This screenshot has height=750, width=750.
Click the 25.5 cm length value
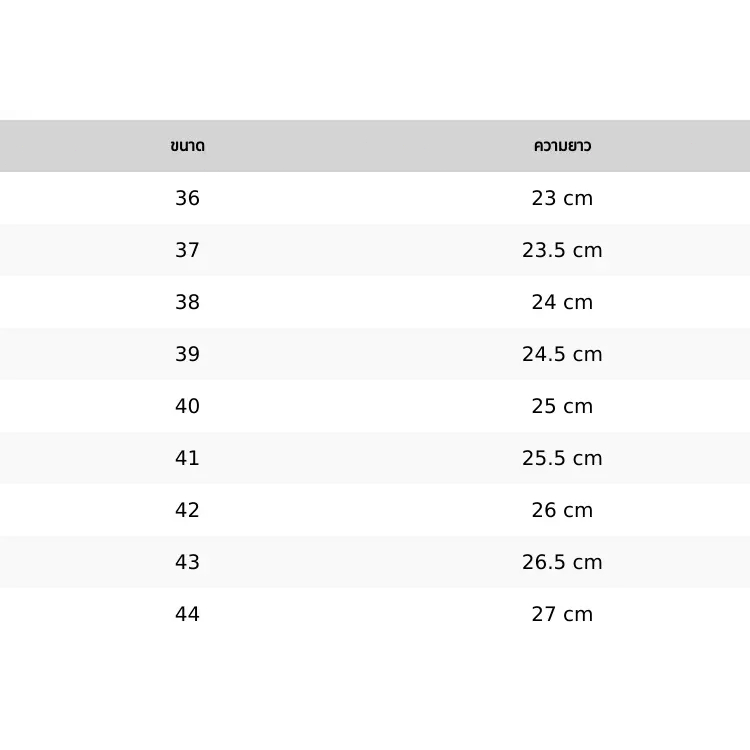(562, 458)
